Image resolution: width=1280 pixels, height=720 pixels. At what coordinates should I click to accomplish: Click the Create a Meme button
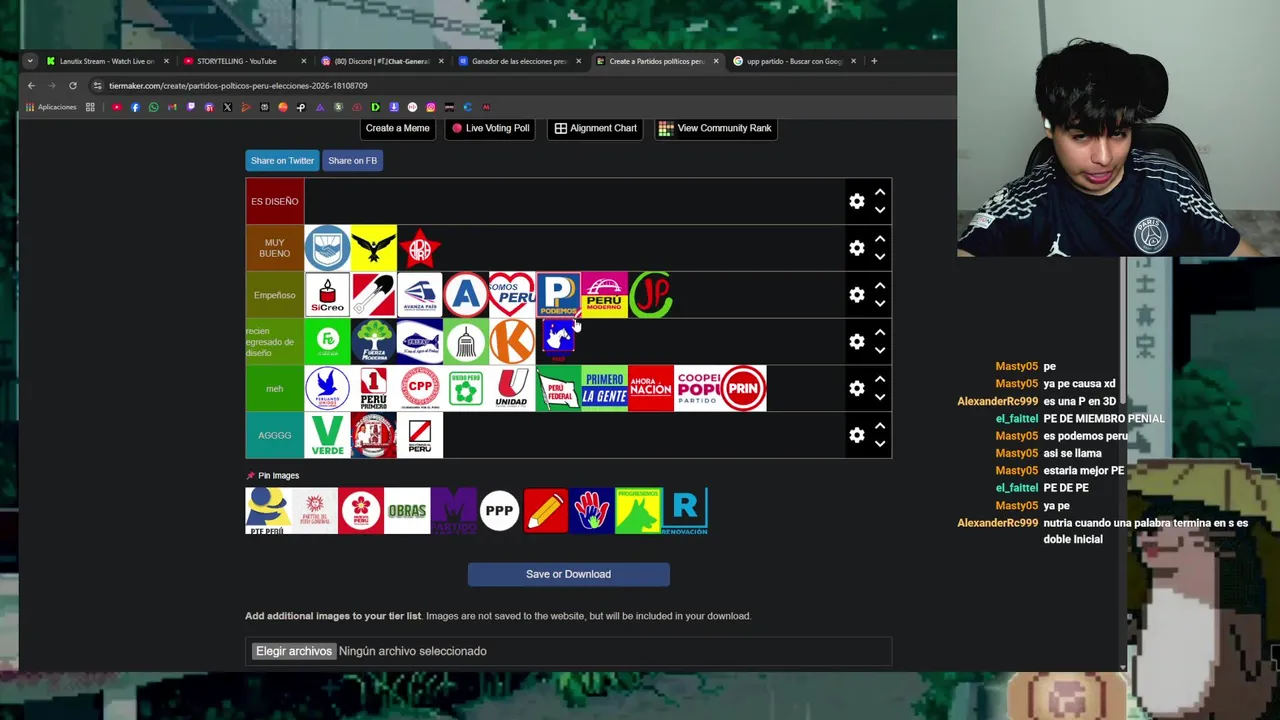point(397,128)
